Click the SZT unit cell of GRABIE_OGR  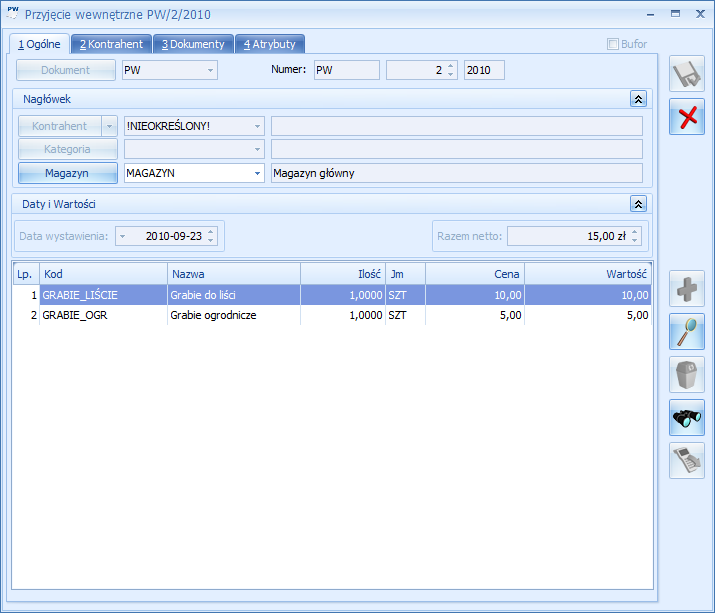pyautogui.click(x=405, y=315)
